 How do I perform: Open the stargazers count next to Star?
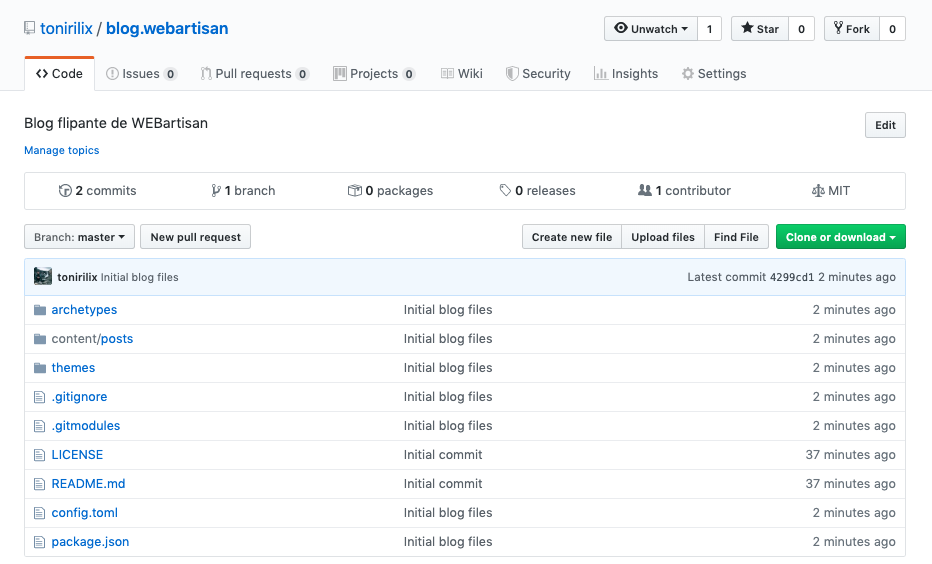[x=801, y=29]
